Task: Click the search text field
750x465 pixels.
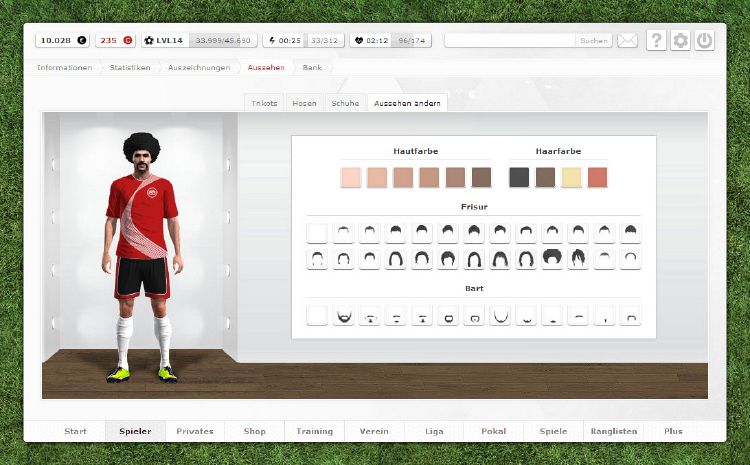Action: [510, 41]
